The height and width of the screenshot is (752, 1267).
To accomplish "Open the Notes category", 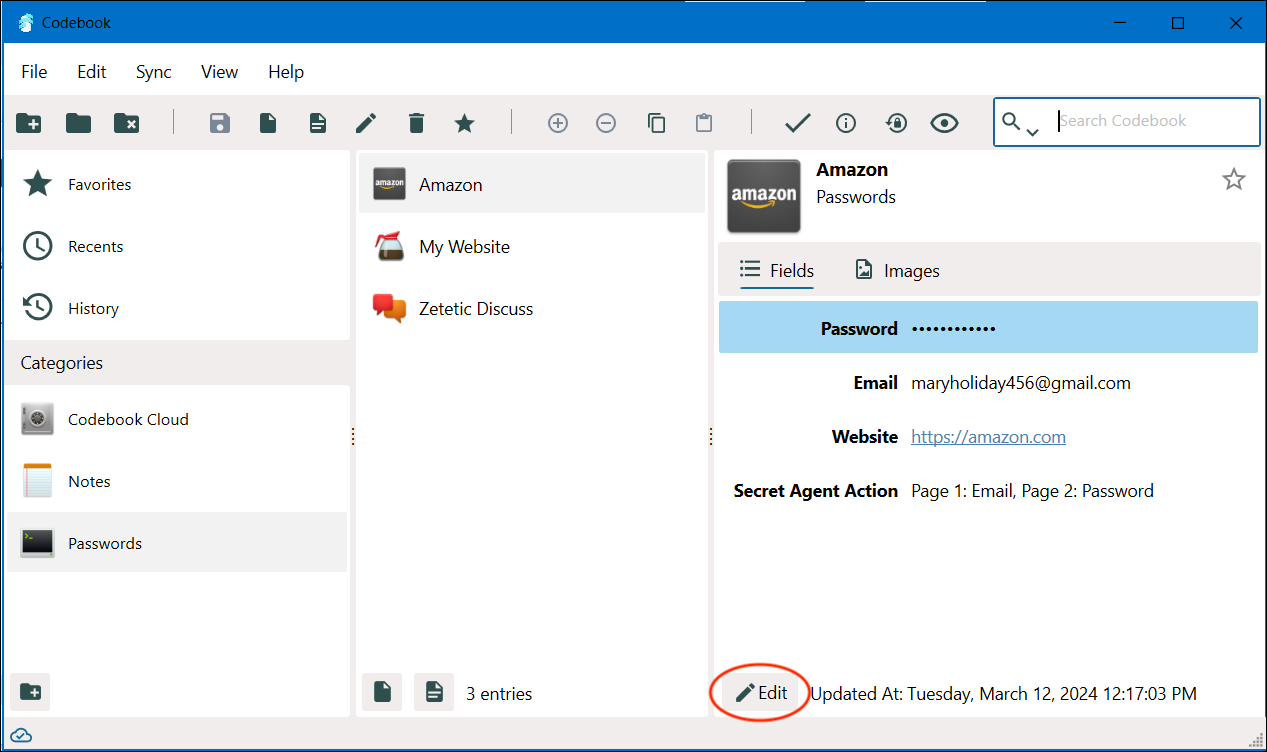I will coord(177,481).
